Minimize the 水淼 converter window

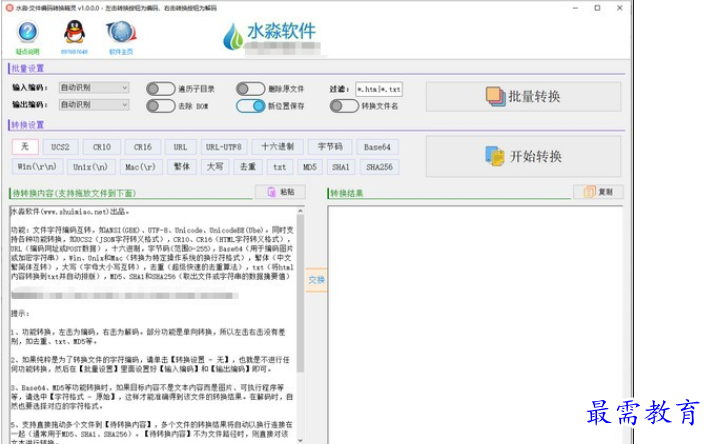pyautogui.click(x=576, y=8)
